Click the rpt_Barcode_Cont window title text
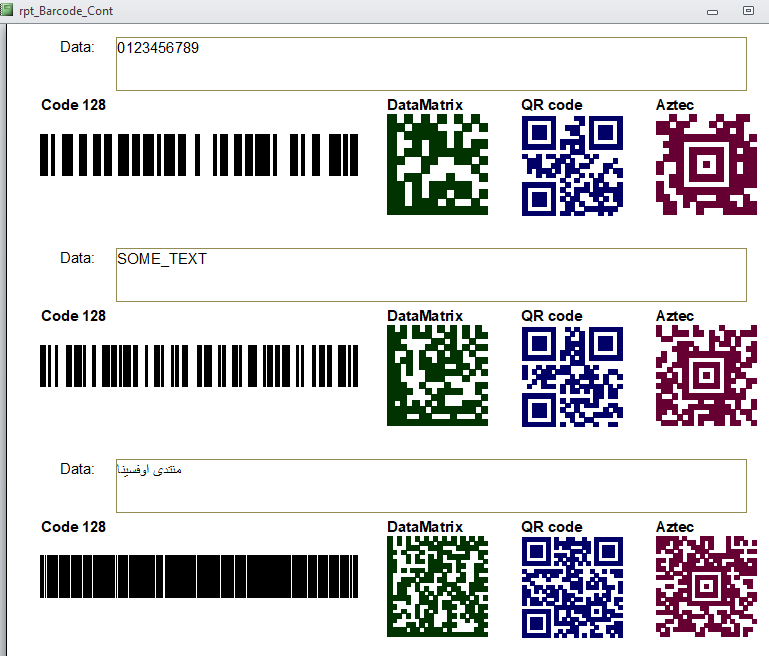 pyautogui.click(x=66, y=11)
